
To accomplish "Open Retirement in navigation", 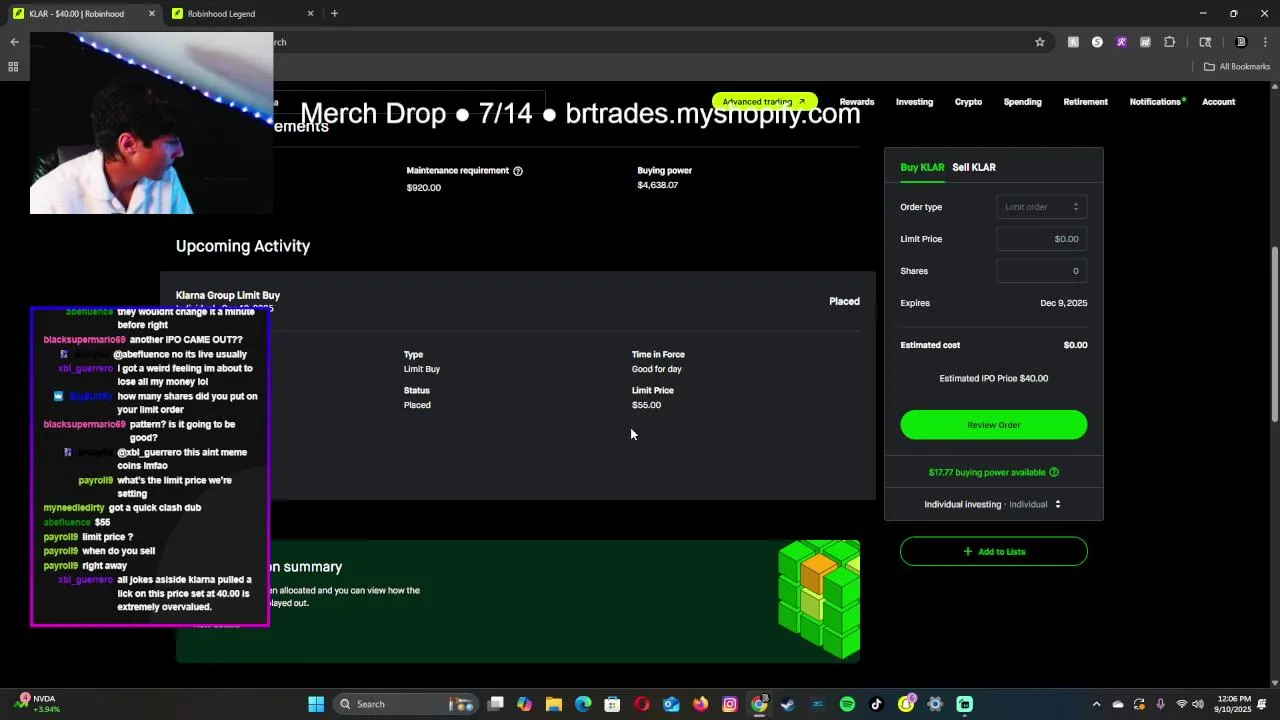I will click(x=1085, y=102).
